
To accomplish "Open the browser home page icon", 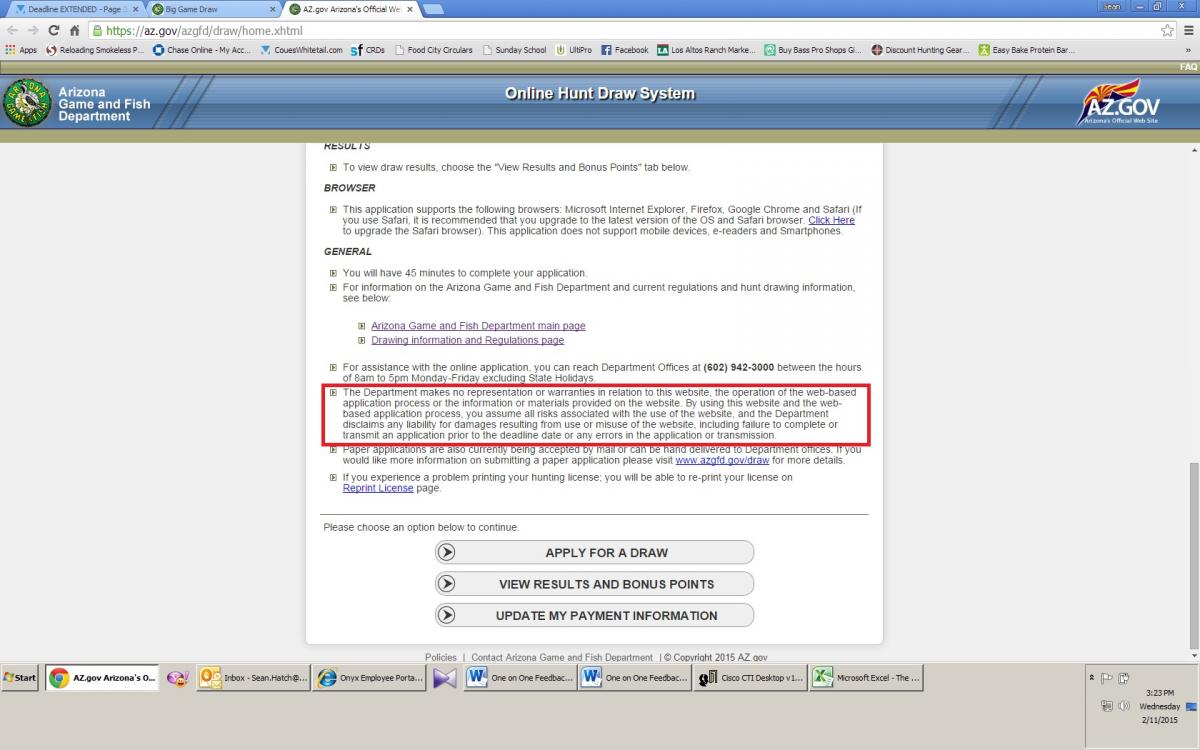I will point(74,30).
